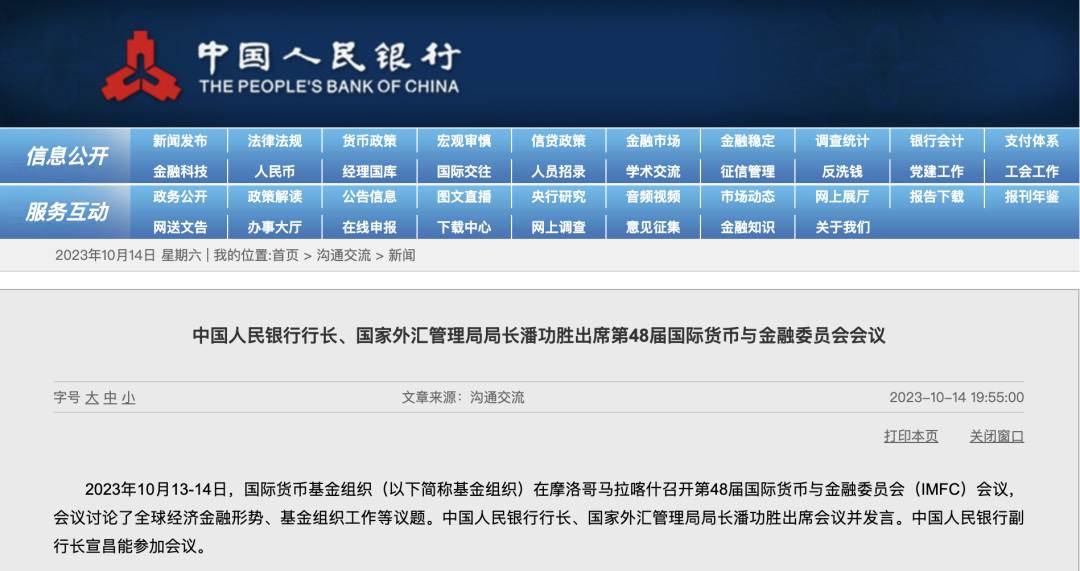
Task: Select 银行会计 menu item
Action: tap(937, 141)
